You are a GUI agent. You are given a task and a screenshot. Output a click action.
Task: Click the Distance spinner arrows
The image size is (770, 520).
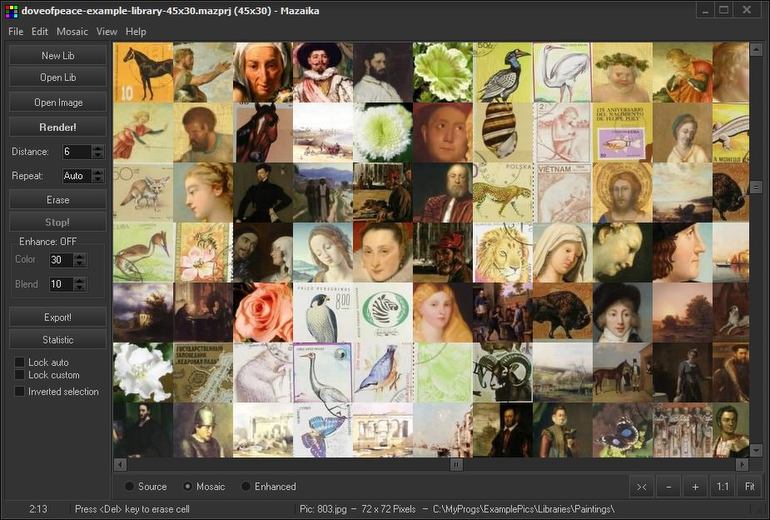pos(98,152)
